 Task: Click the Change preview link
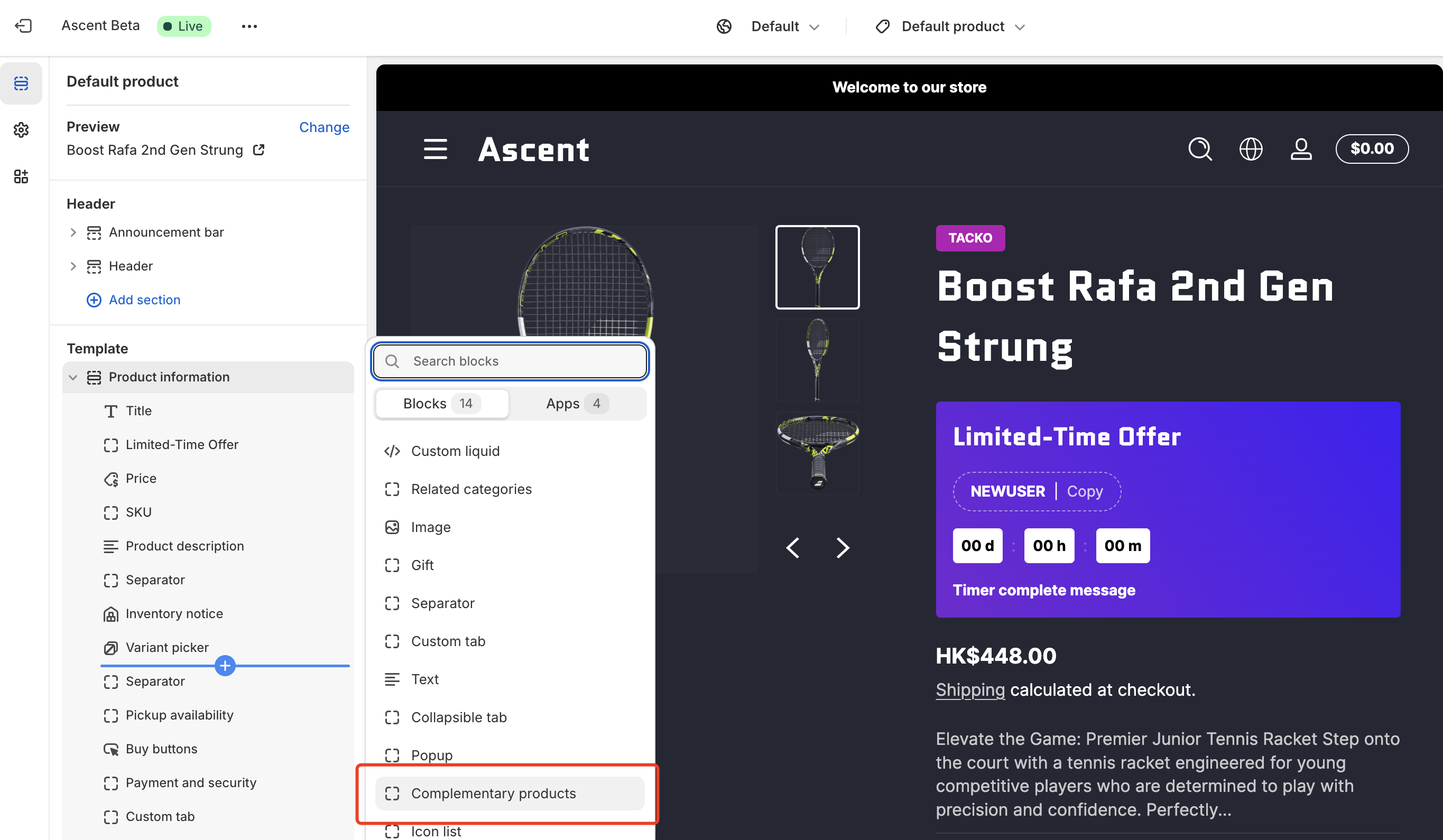pos(324,127)
